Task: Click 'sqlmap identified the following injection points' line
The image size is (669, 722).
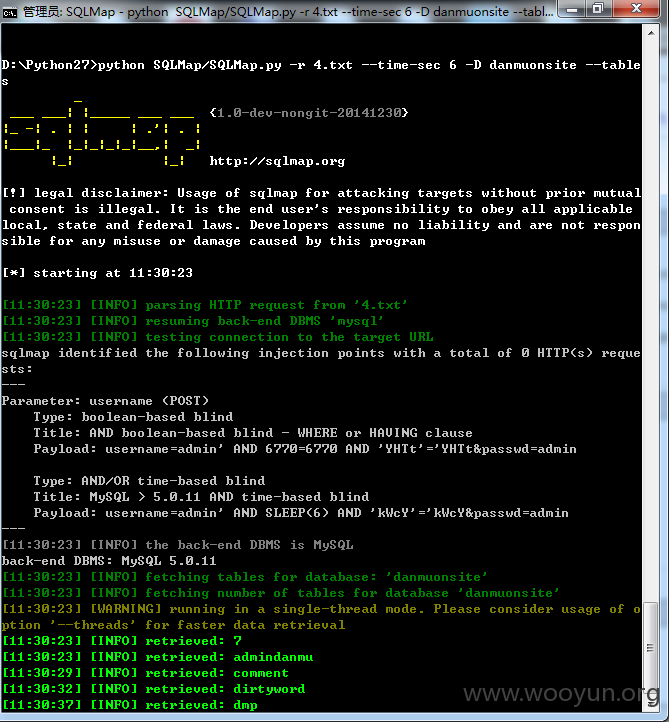Action: tap(321, 353)
